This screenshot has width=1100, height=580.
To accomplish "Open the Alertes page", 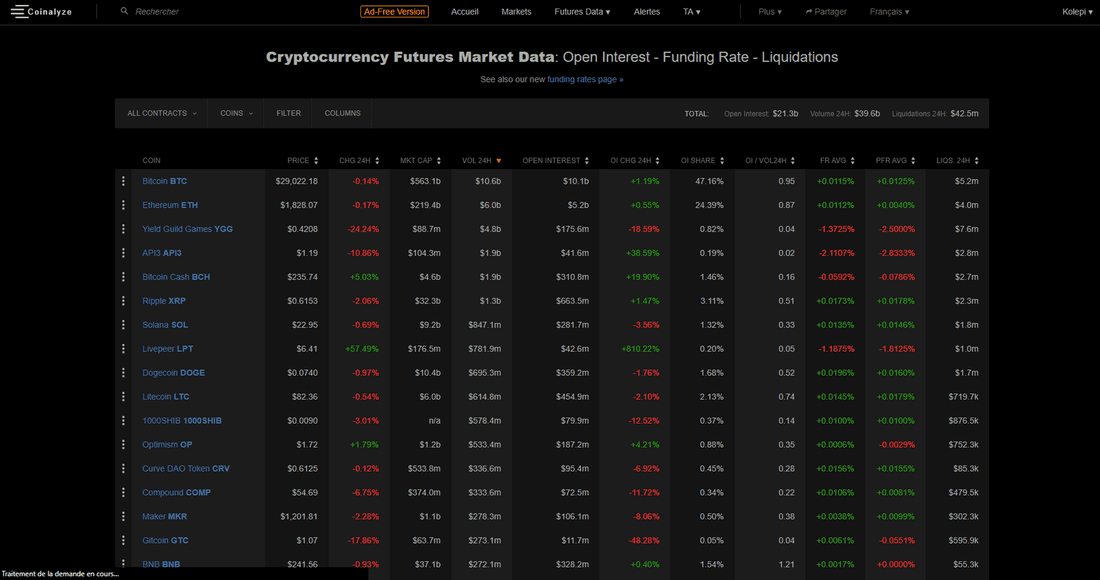I will point(647,12).
